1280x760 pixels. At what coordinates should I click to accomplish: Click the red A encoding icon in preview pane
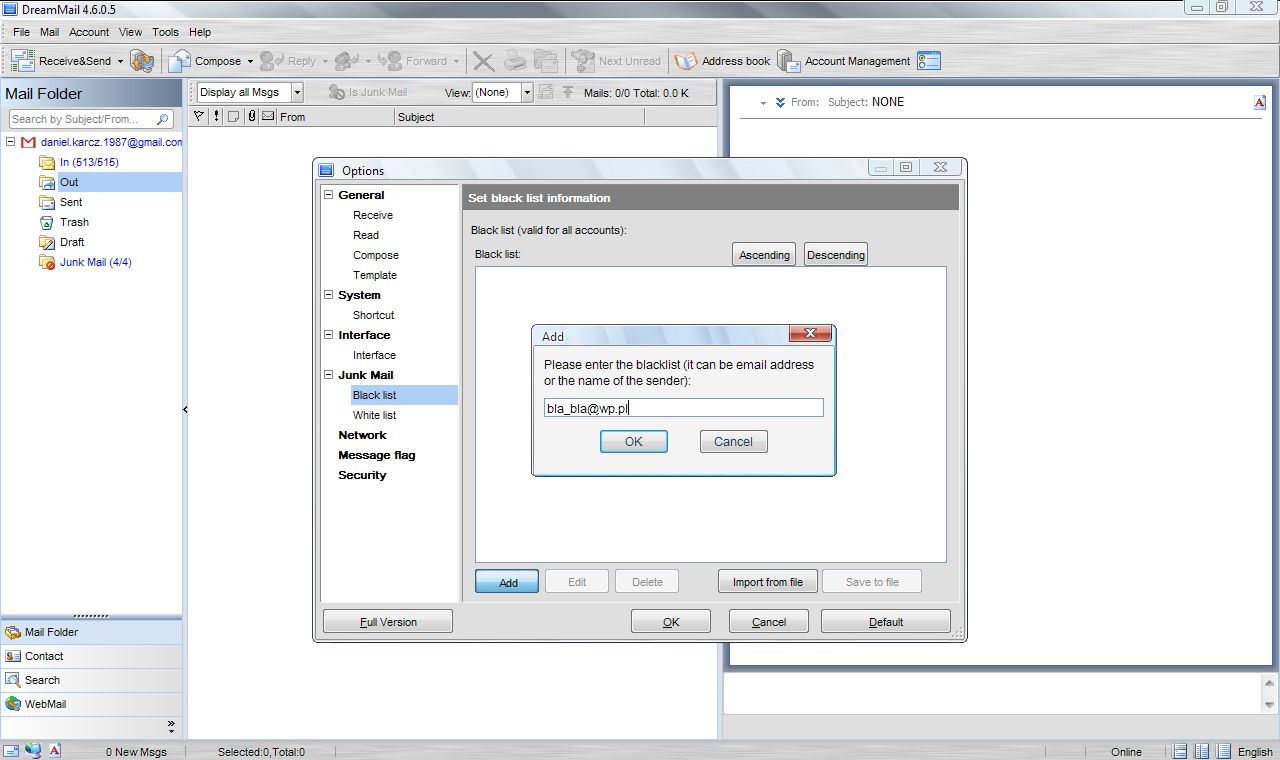point(1260,102)
